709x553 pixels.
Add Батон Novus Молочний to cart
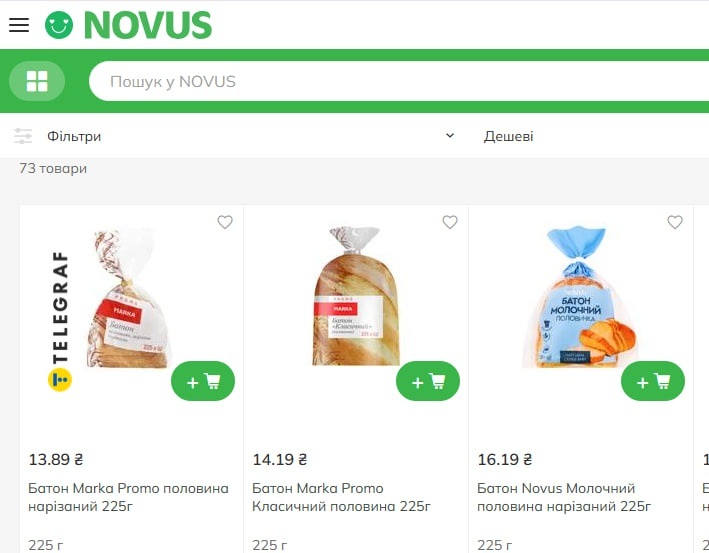(653, 381)
